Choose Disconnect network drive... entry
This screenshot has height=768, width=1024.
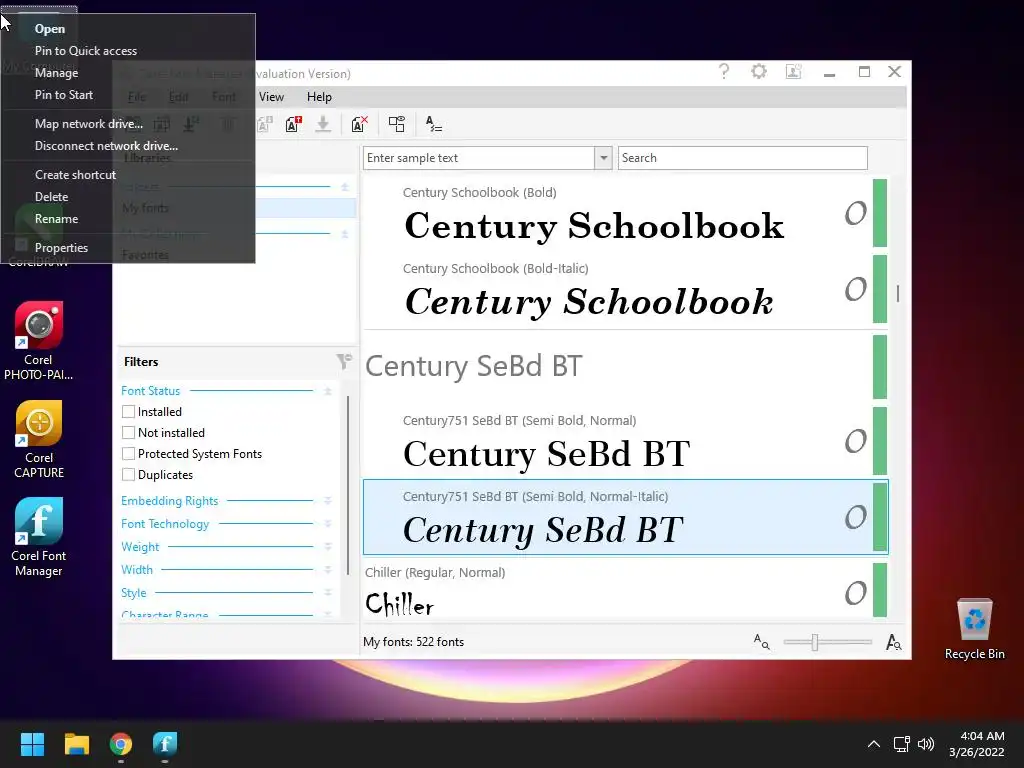[127, 146]
